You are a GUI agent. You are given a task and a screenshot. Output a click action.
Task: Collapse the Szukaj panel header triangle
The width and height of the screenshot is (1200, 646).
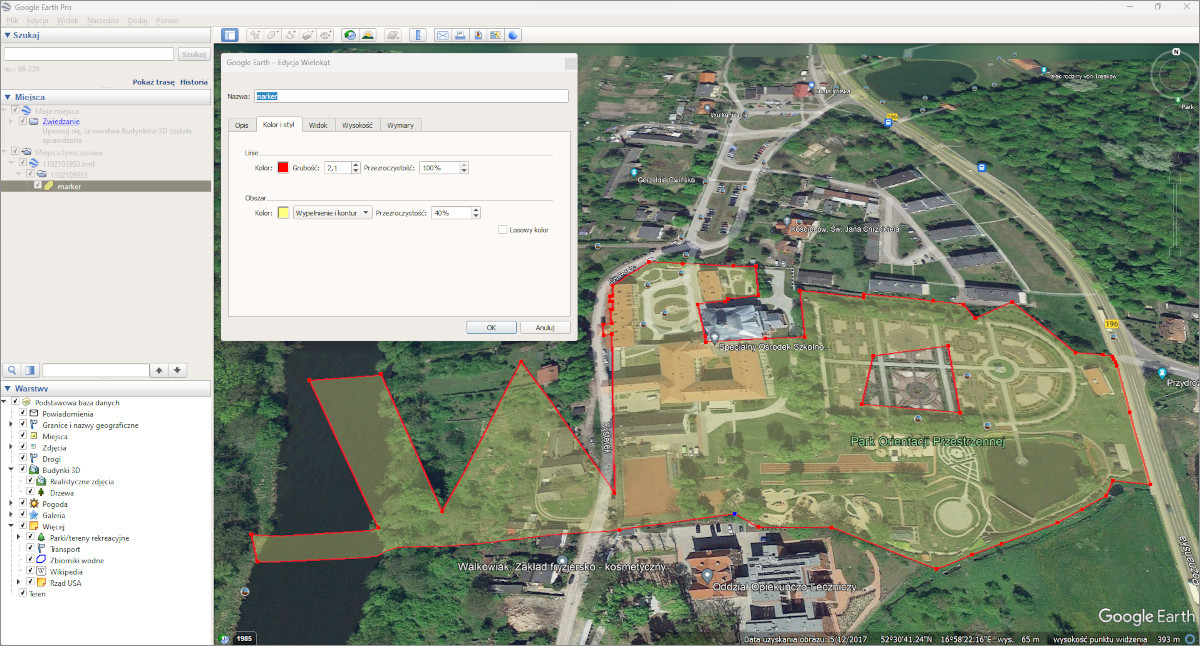8,35
